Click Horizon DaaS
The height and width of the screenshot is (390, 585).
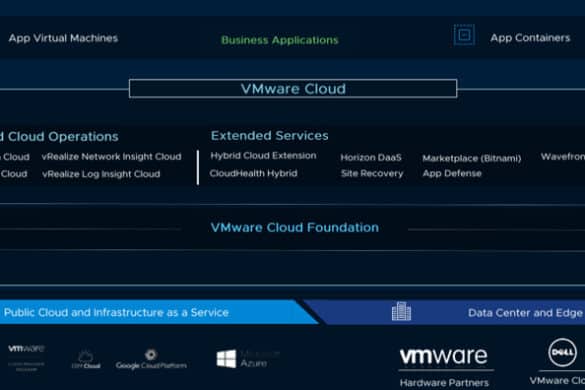(x=371, y=157)
